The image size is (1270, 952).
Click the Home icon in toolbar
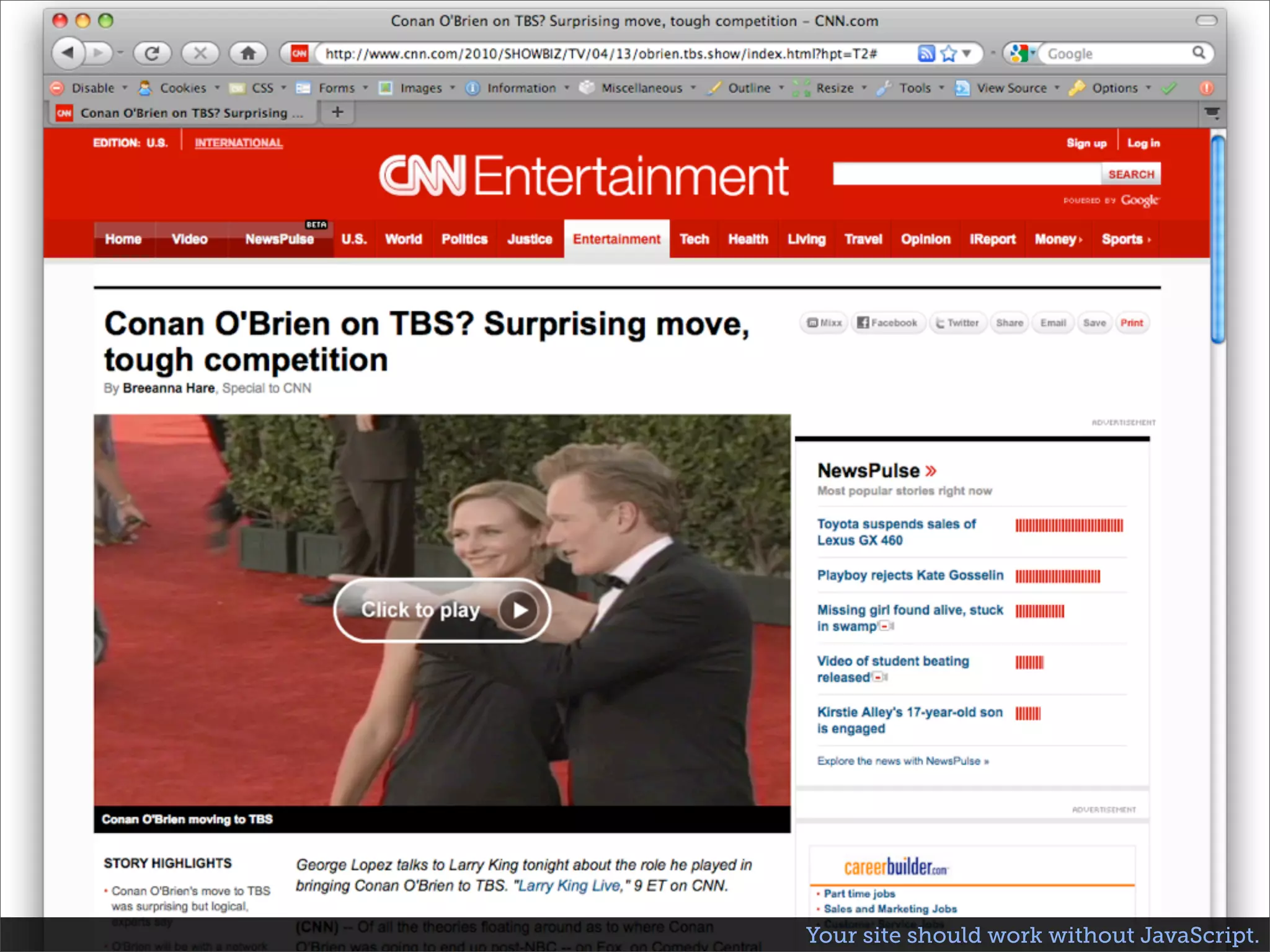coord(248,53)
